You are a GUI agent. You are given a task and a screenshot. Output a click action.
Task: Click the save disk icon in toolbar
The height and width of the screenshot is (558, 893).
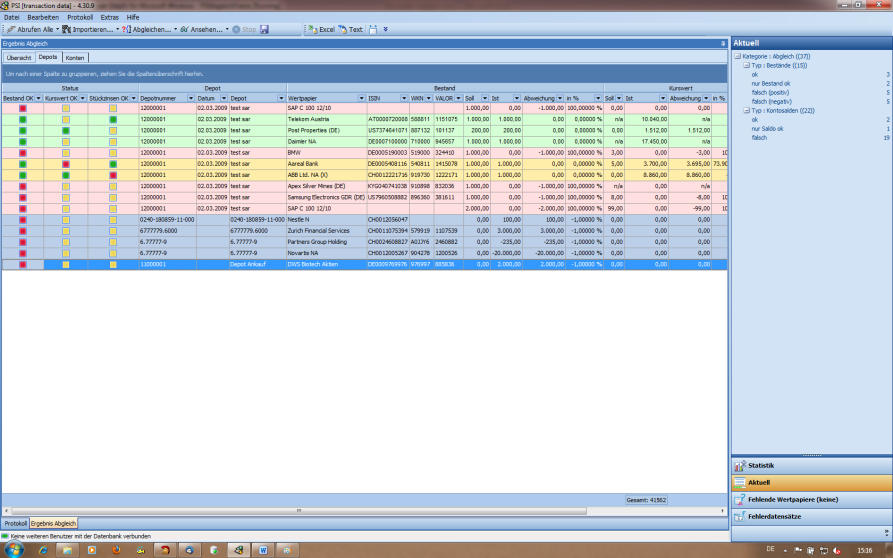[x=264, y=29]
